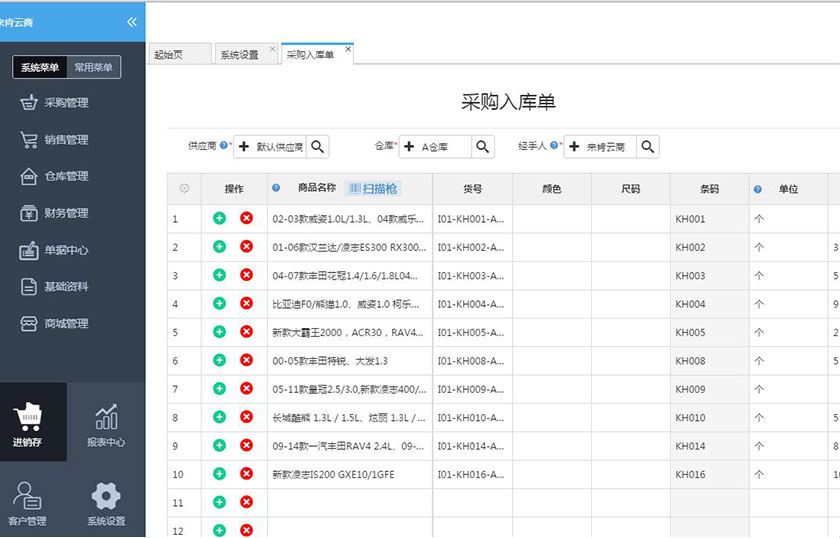Select 系统菜单 toggle option
The image size is (840, 538).
40,67
